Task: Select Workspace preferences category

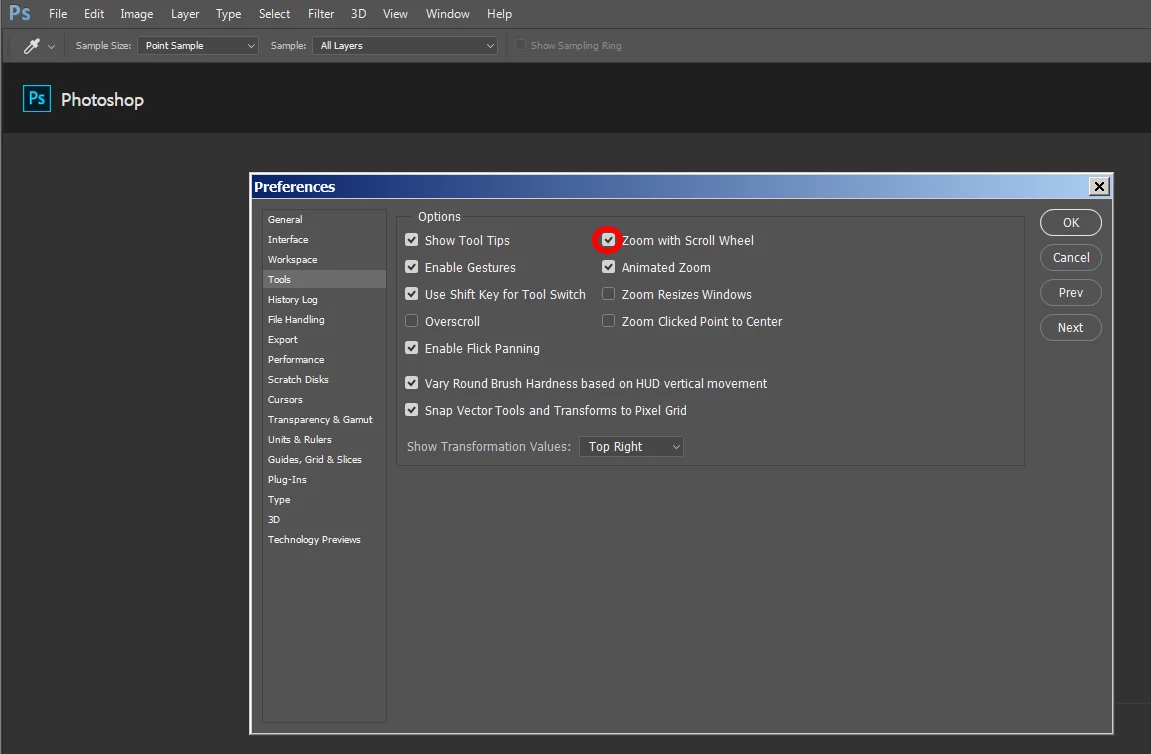Action: 324,259
